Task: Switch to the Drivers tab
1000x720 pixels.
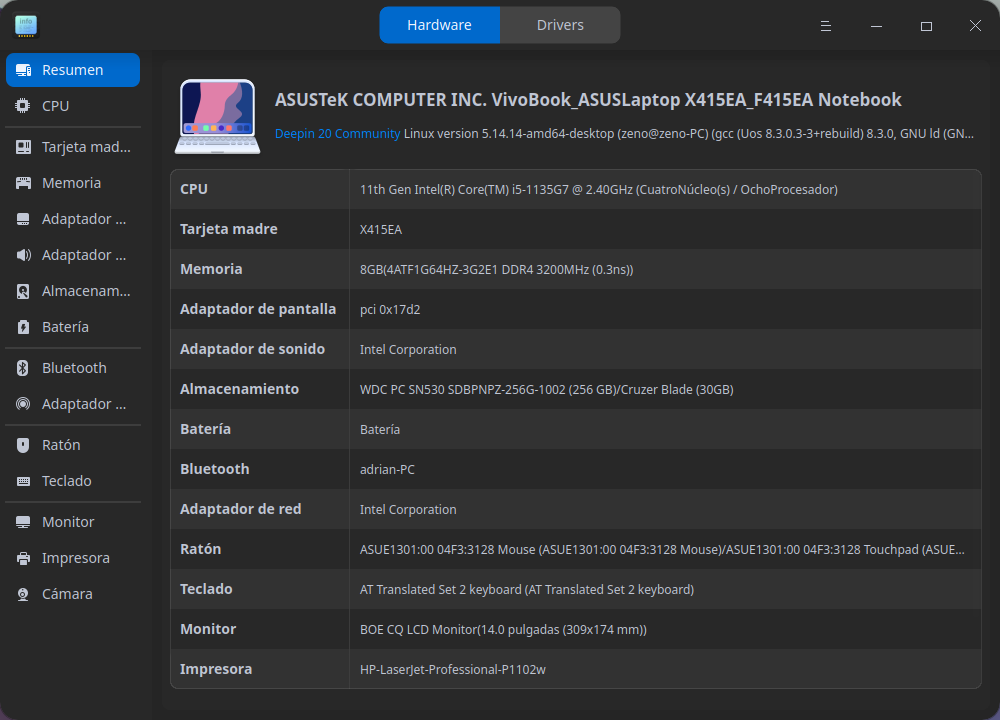Action: click(x=560, y=25)
